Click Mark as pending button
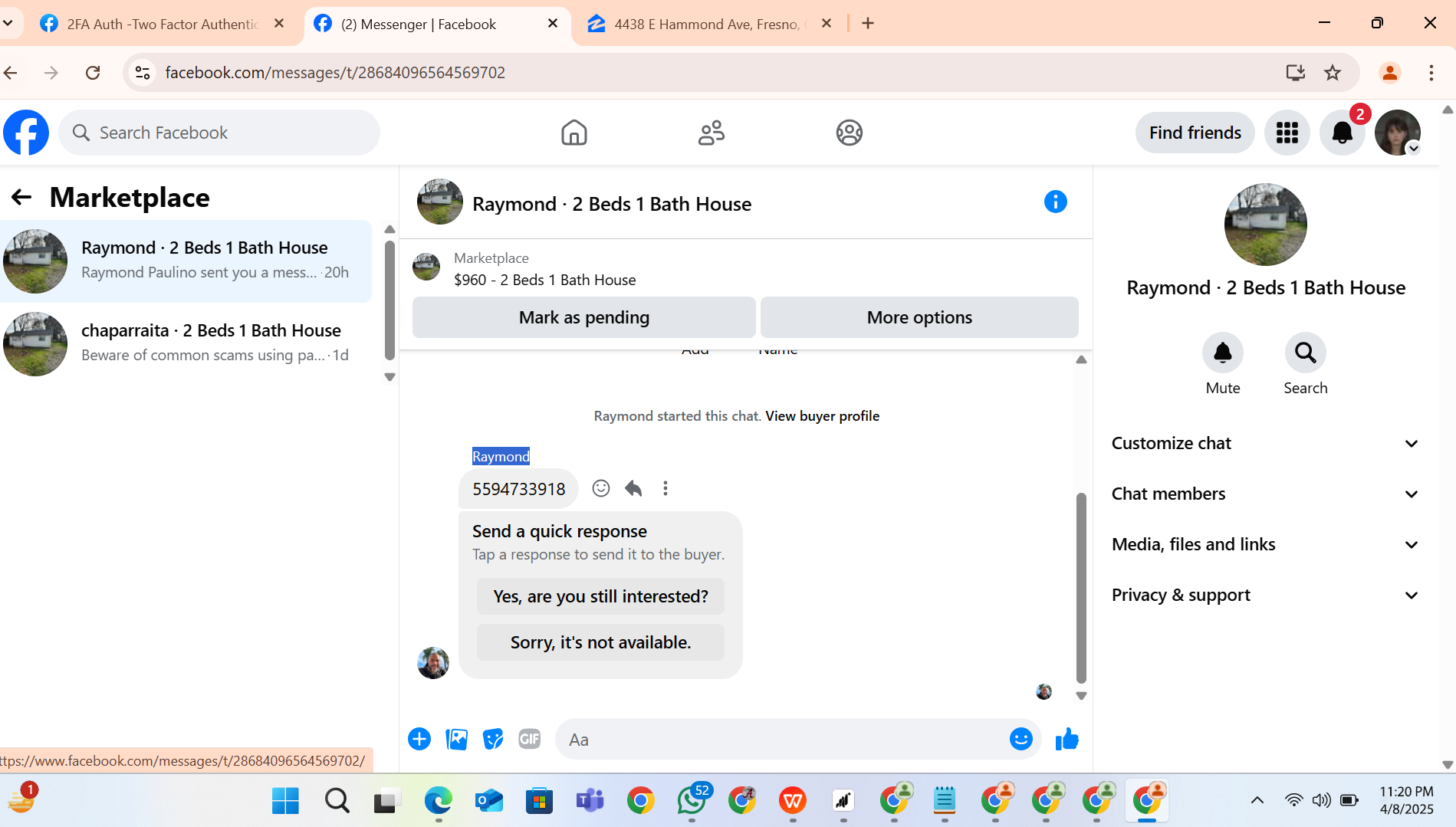This screenshot has height=827, width=1456. (584, 317)
